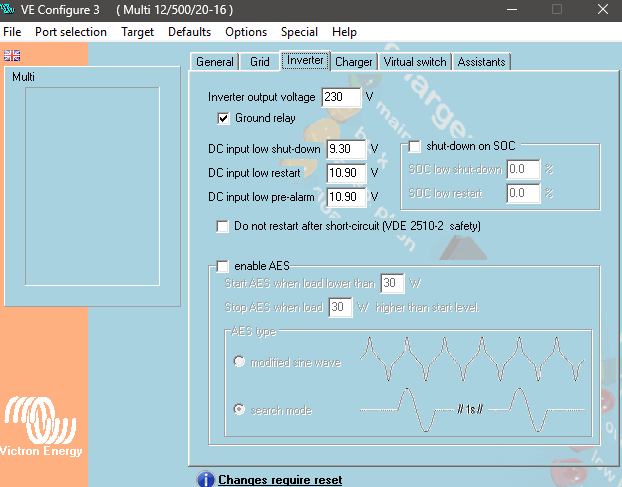Screen dimensions: 622x487
Task: Click the Multi device list box
Action: (x=92, y=186)
